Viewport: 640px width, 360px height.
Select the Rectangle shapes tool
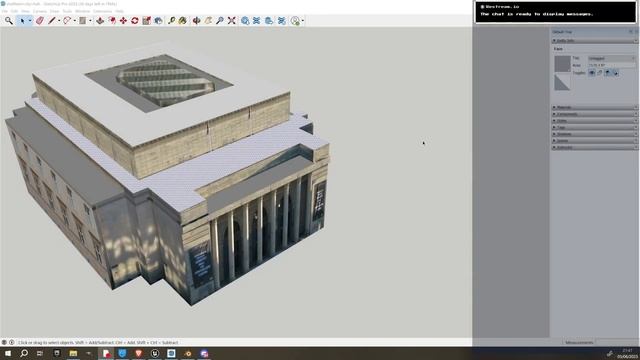pos(82,20)
